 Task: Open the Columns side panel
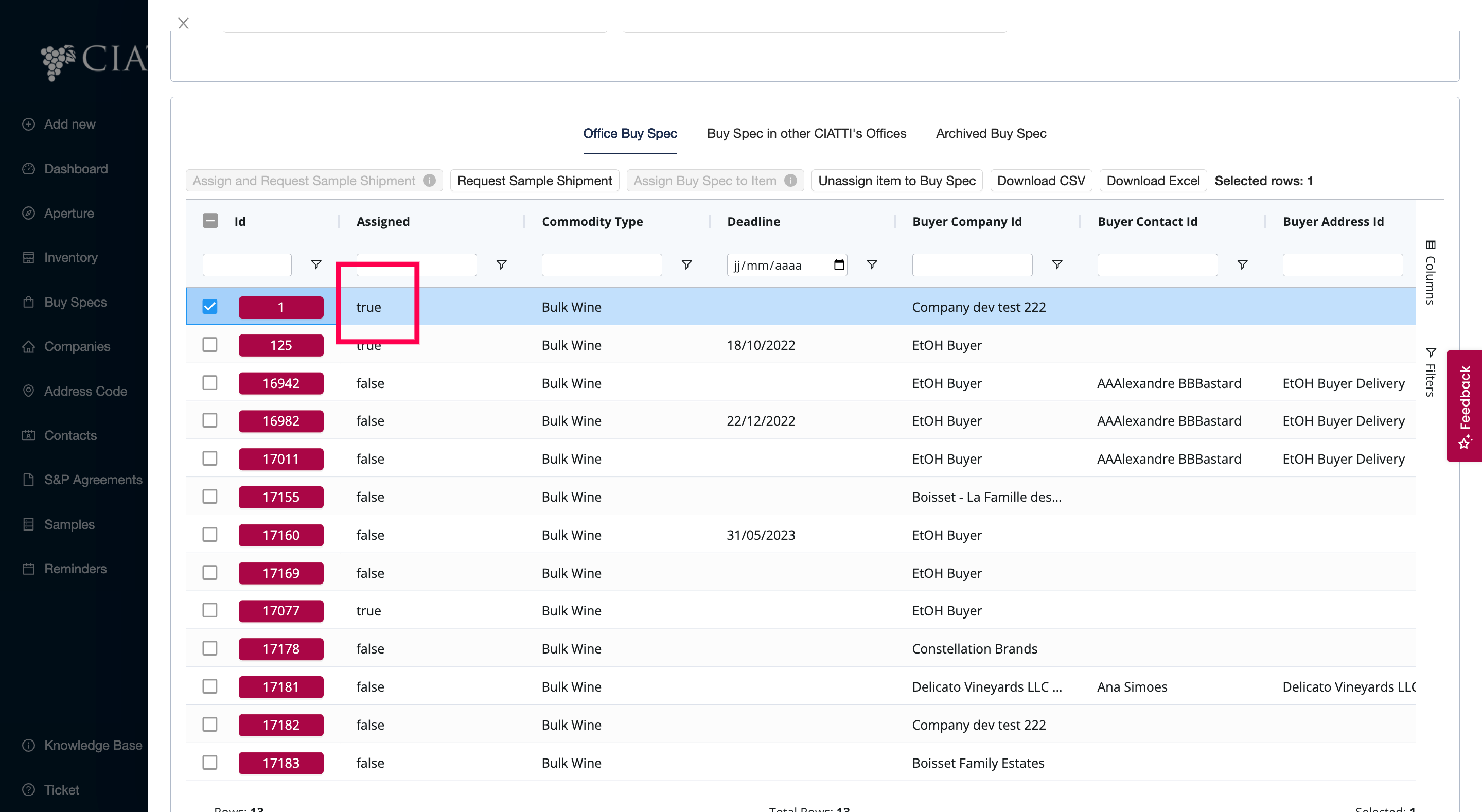click(x=1430, y=273)
